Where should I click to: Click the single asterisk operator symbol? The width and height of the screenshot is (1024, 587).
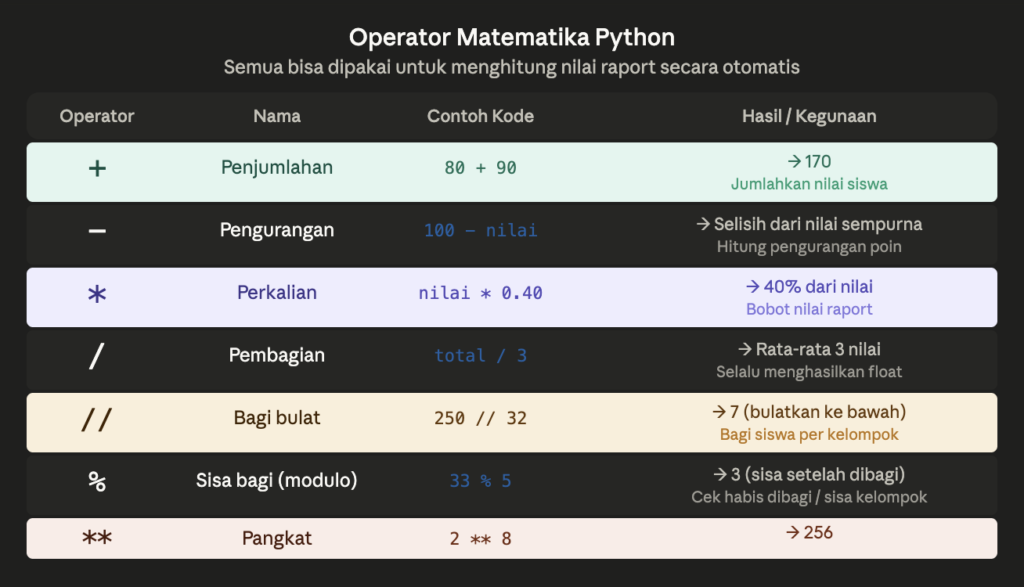click(x=97, y=294)
